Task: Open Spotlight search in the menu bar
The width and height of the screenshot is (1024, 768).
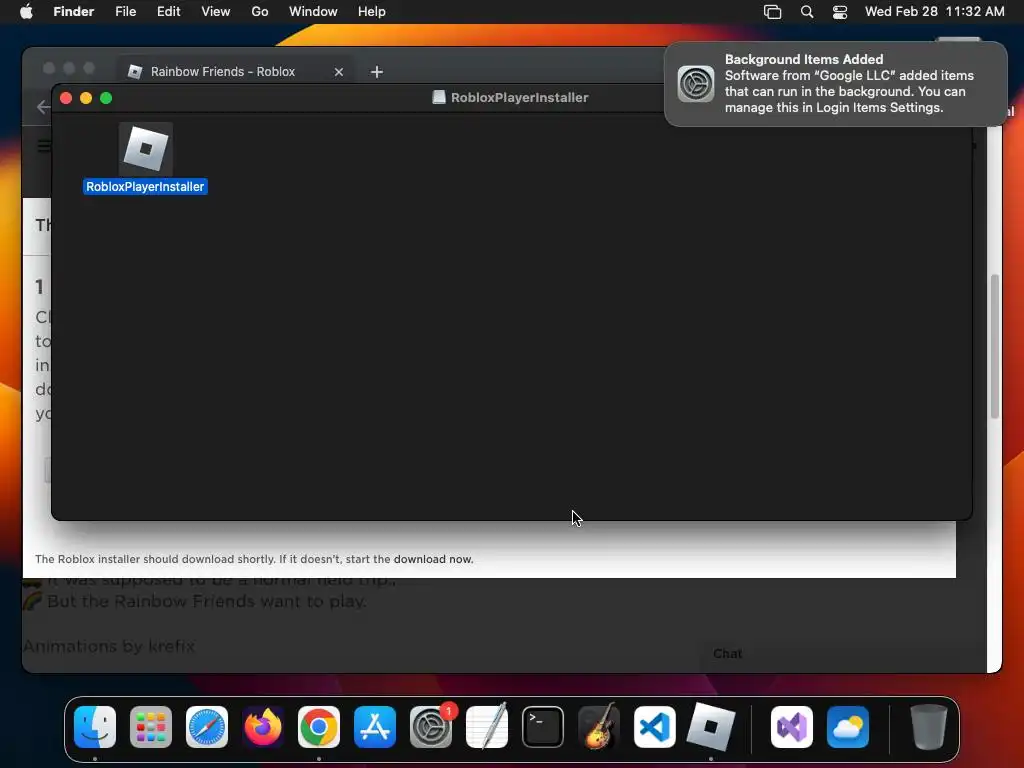Action: [807, 12]
